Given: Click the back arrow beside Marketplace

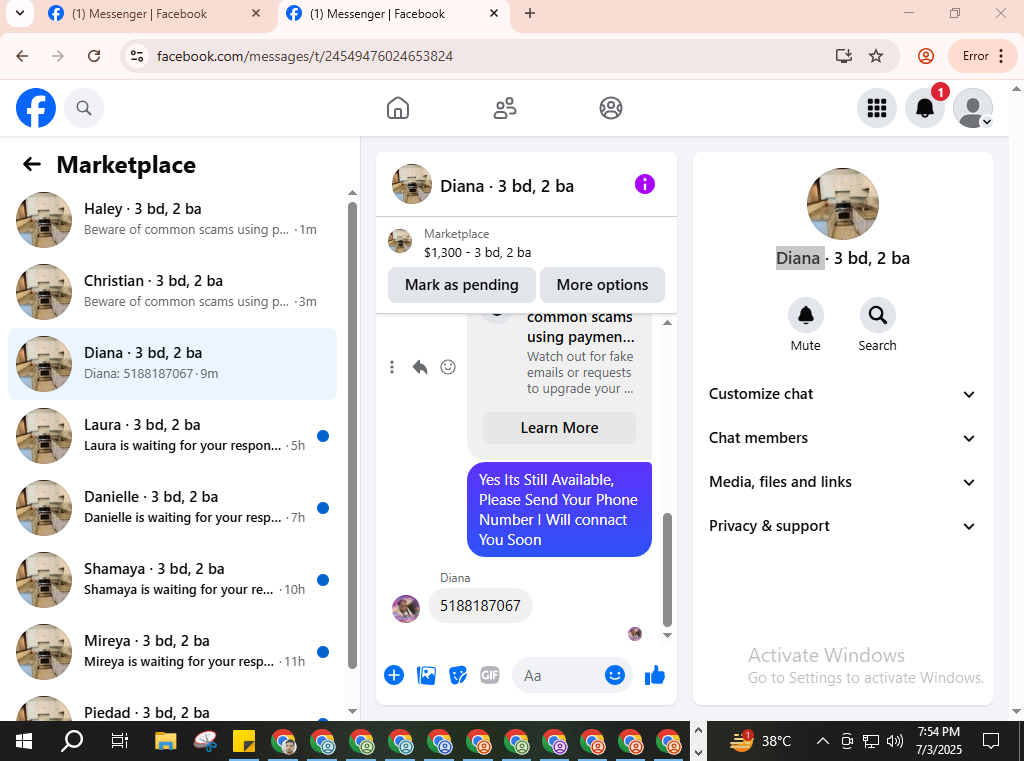Looking at the screenshot, I should pos(31,165).
